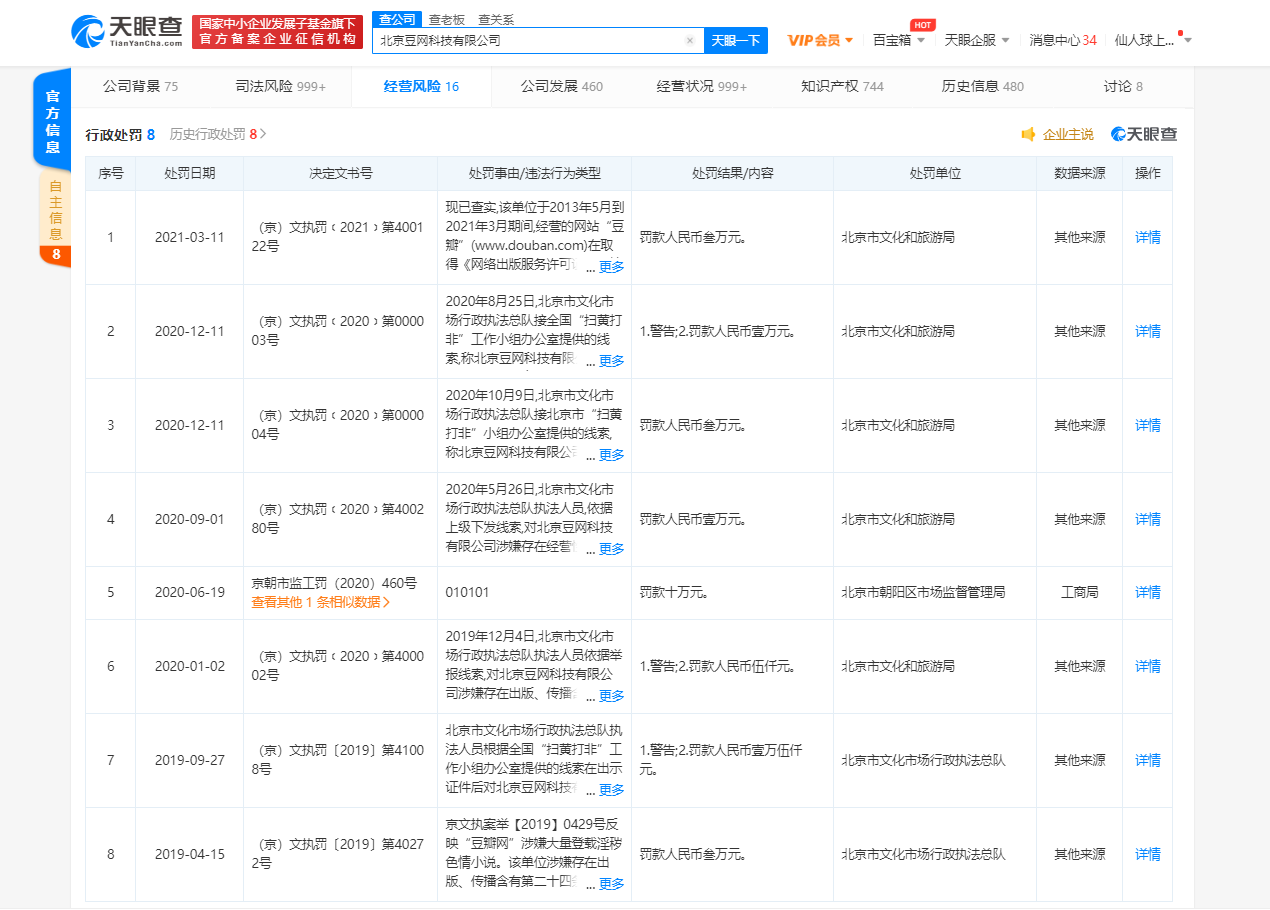
Task: Click the 处罚单位 column header
Action: coord(935,174)
